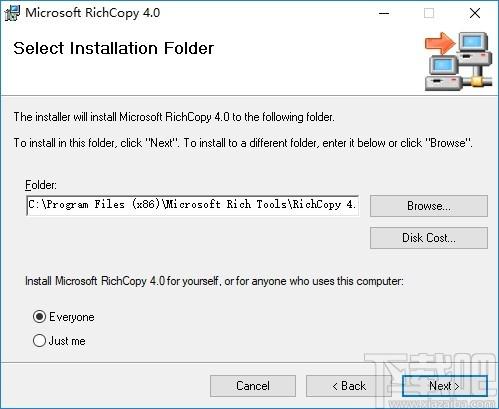Screen dimensions: 499x409
Task: Click the Microsoft RichCopy 4.0 title bar text
Action: tap(93, 13)
